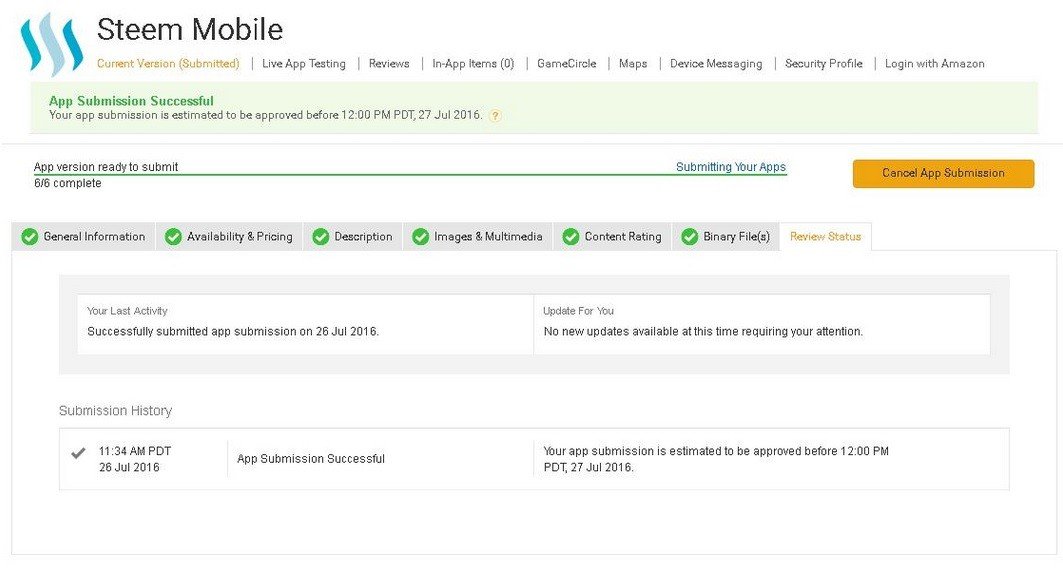Open Live App Testing
Screen dimensions: 1063x573
304,64
